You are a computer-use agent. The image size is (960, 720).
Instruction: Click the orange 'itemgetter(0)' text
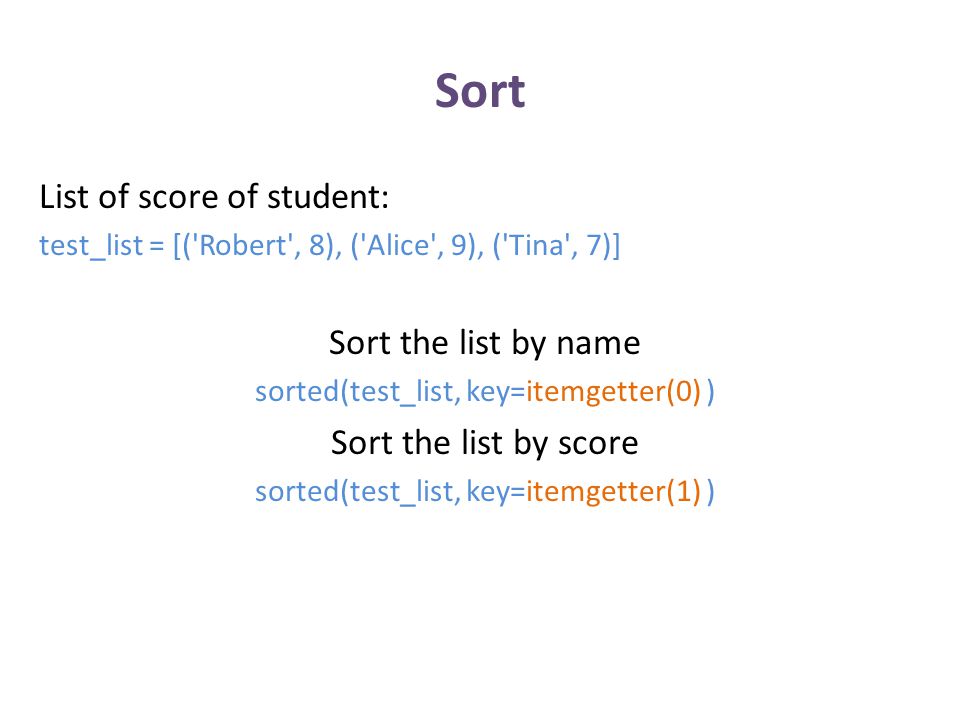tap(613, 392)
